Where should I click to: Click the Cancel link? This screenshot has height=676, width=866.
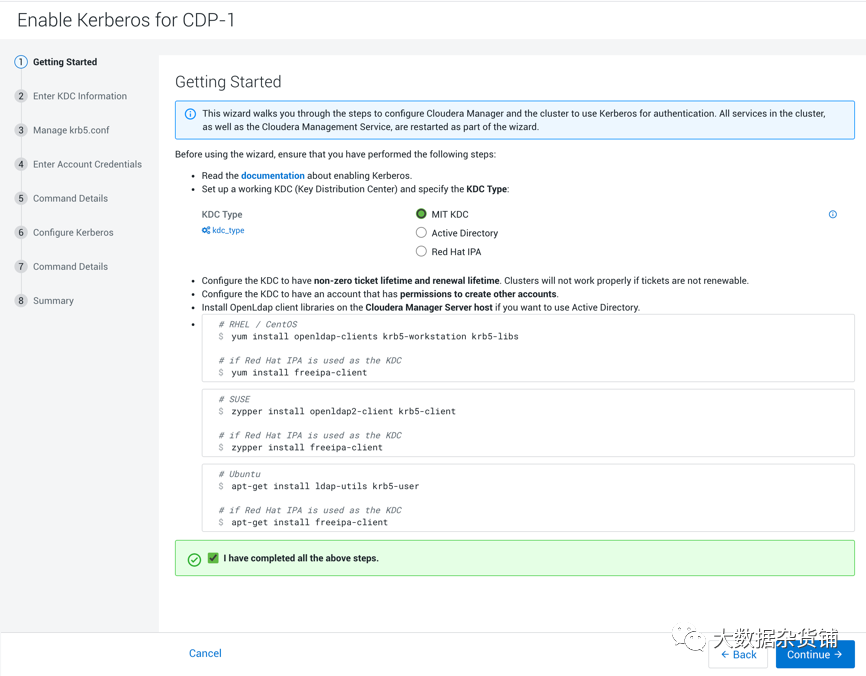(x=205, y=653)
